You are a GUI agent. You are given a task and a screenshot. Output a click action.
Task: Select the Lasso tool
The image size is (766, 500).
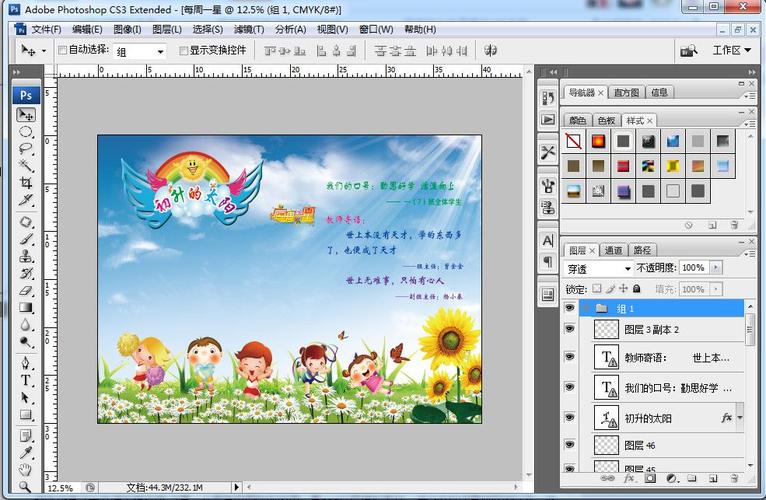click(26, 149)
